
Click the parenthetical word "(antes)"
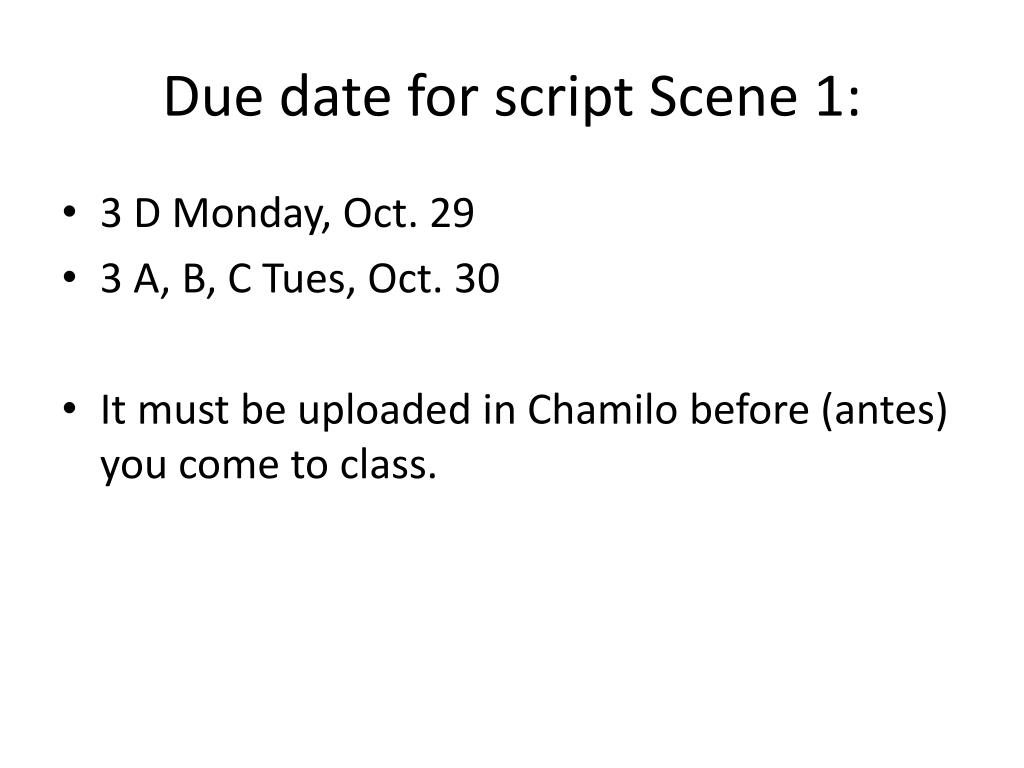(884, 411)
